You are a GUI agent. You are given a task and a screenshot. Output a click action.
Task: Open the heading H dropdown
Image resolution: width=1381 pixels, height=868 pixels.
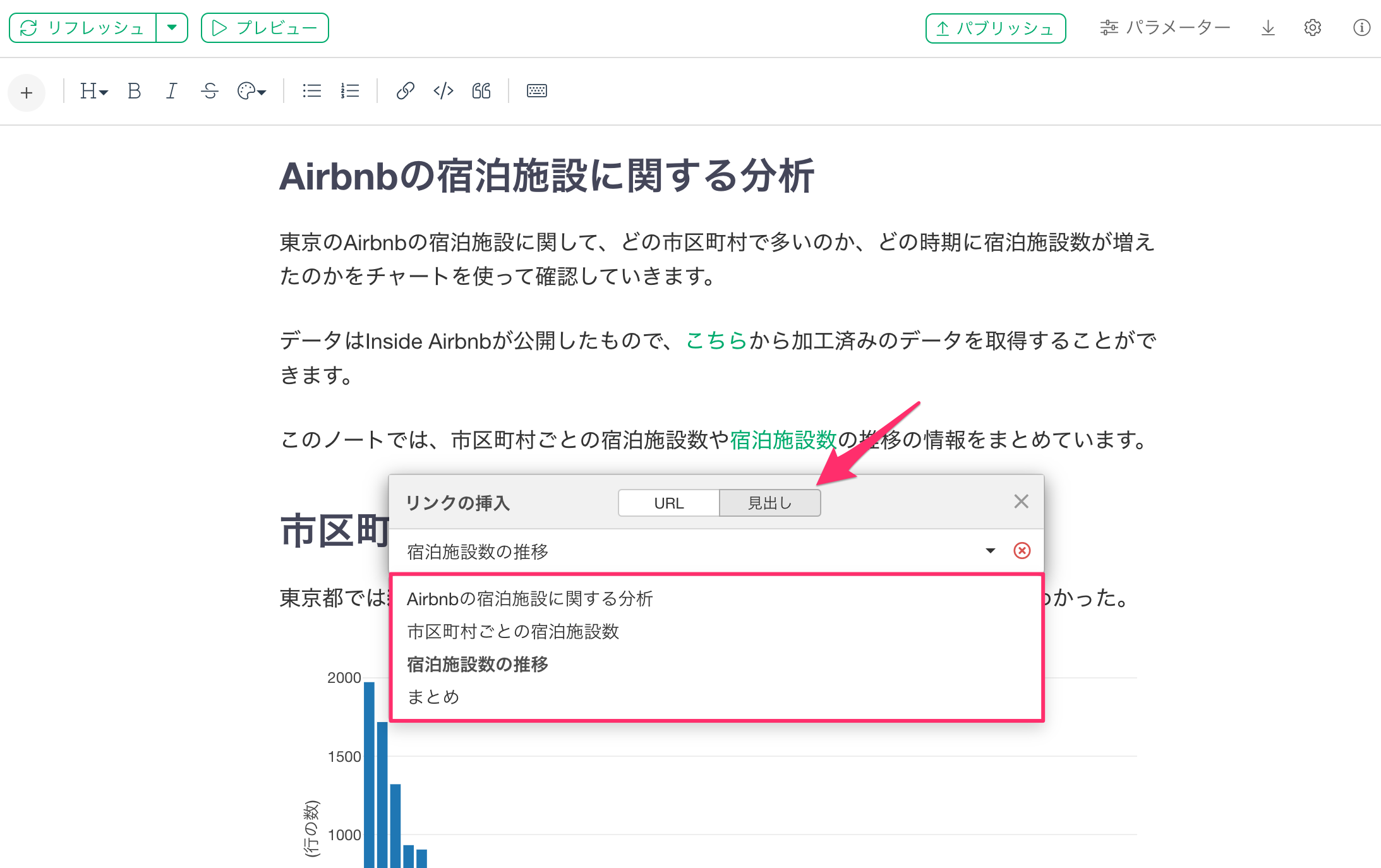pyautogui.click(x=94, y=91)
